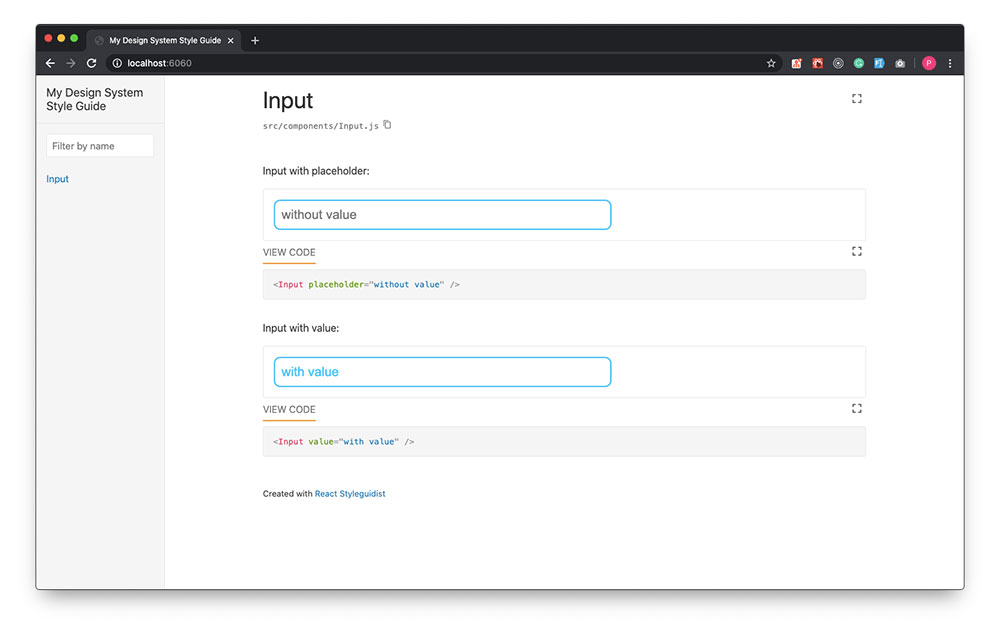Select the My Design System Style Guide tab

pos(165,40)
